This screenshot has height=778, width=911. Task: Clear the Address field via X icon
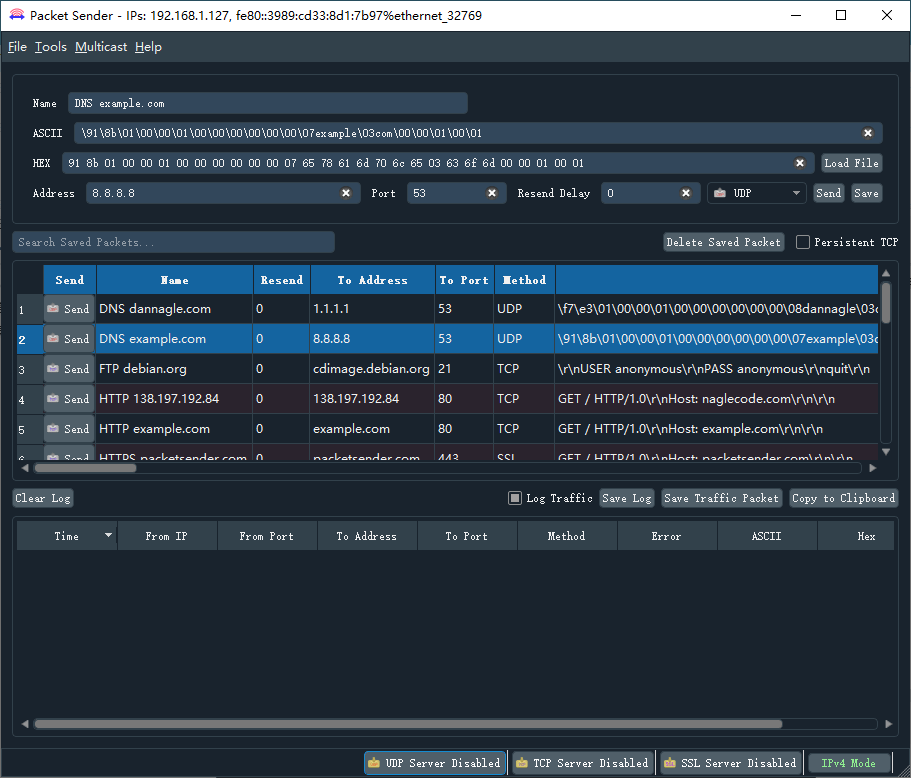pyautogui.click(x=346, y=193)
